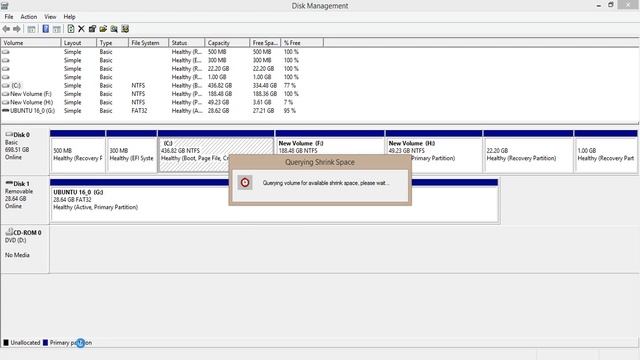Image resolution: width=640 pixels, height=360 pixels.
Task: Click the CD-ROM 0 drive icon
Action: tap(9, 232)
